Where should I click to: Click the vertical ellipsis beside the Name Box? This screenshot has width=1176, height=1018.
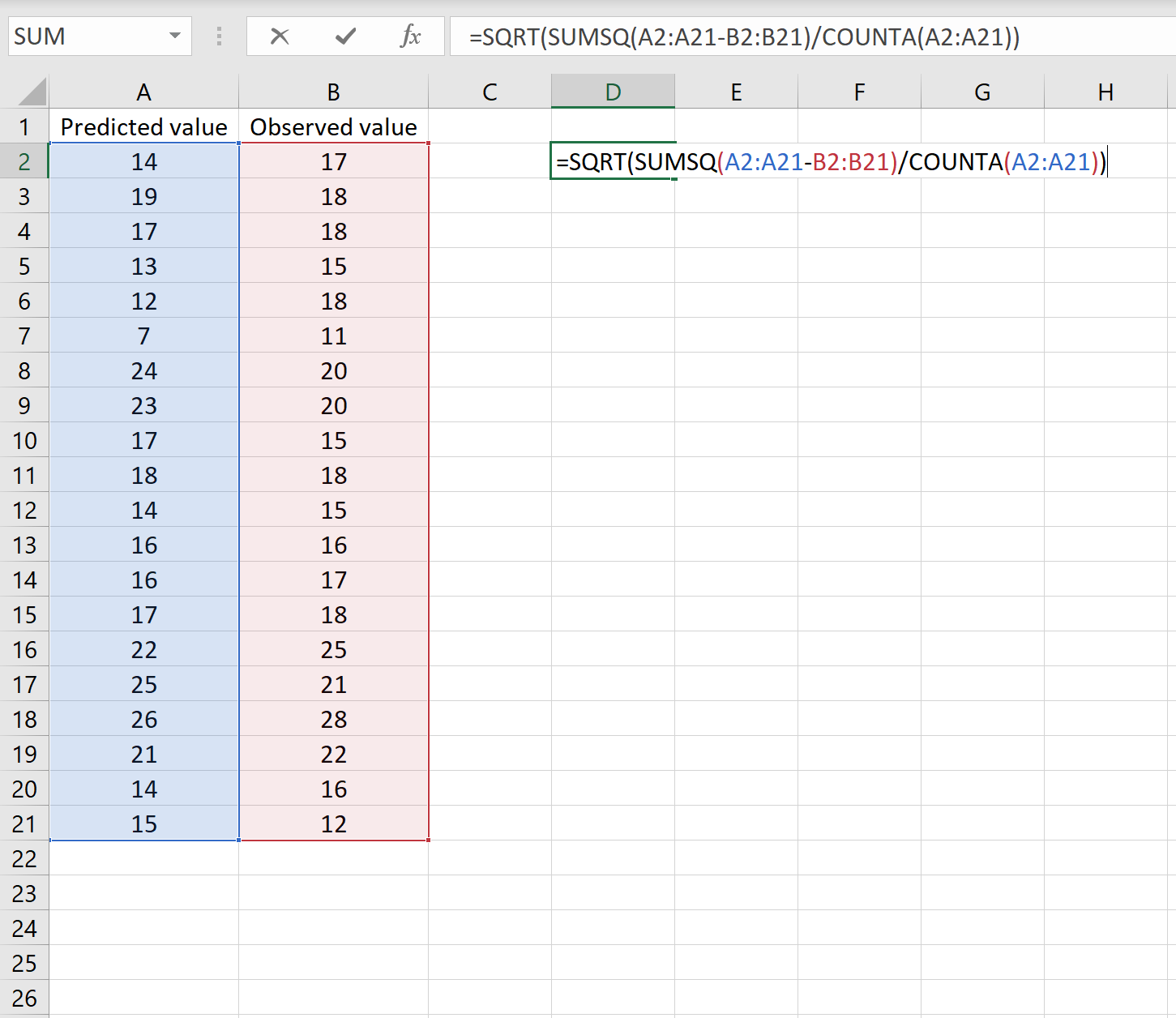(219, 36)
